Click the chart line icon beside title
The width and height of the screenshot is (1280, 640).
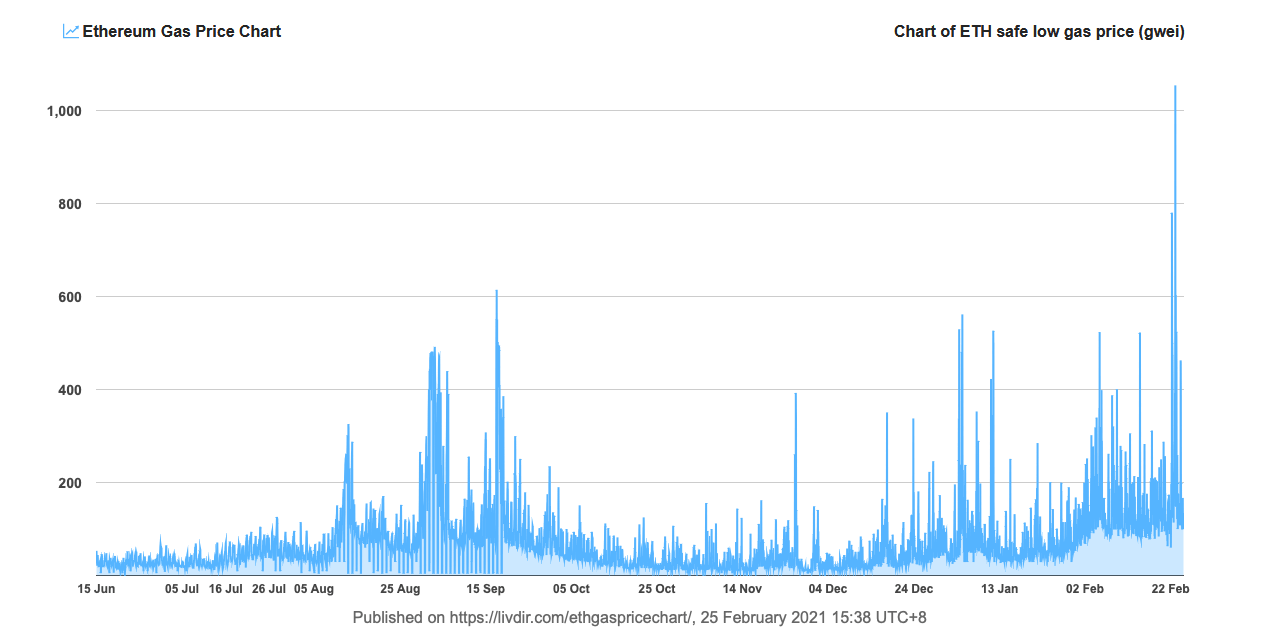coord(71,32)
